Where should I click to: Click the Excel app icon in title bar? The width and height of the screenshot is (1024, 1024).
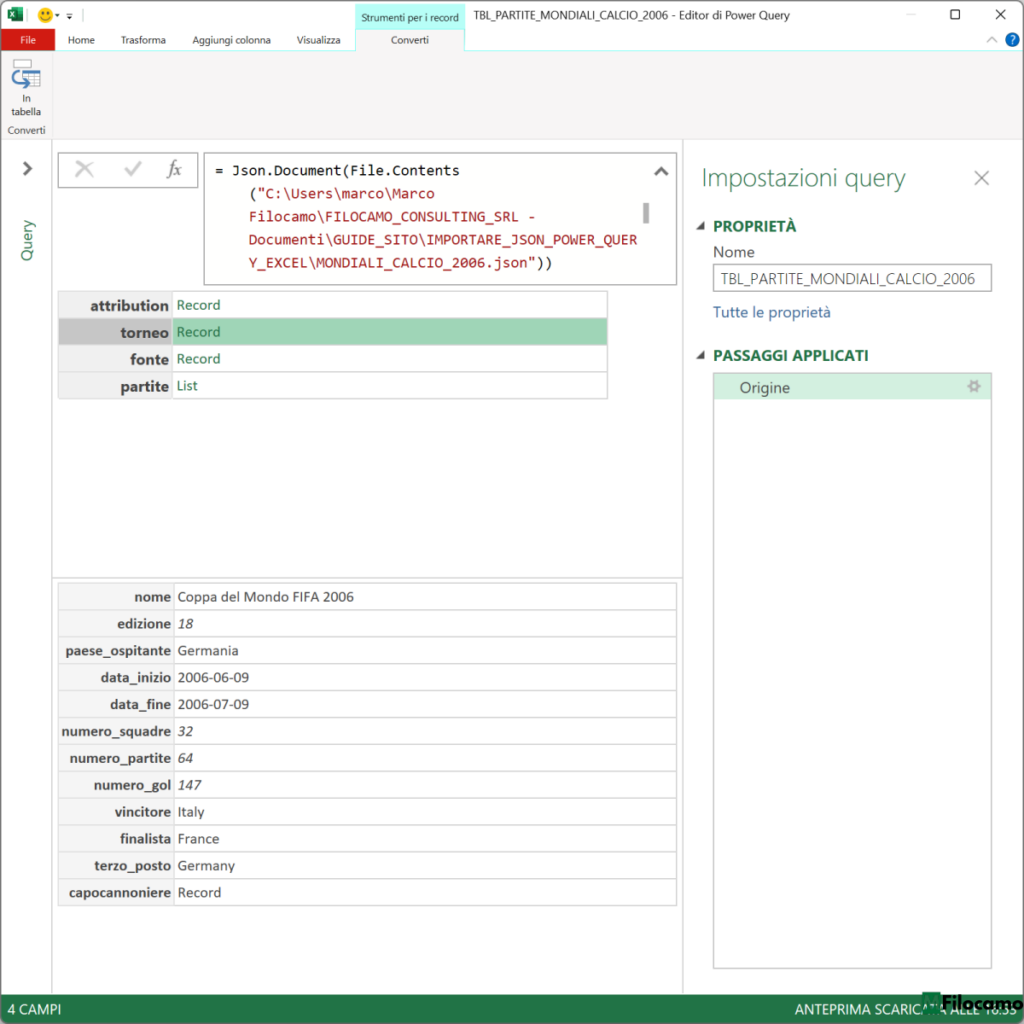pos(15,14)
